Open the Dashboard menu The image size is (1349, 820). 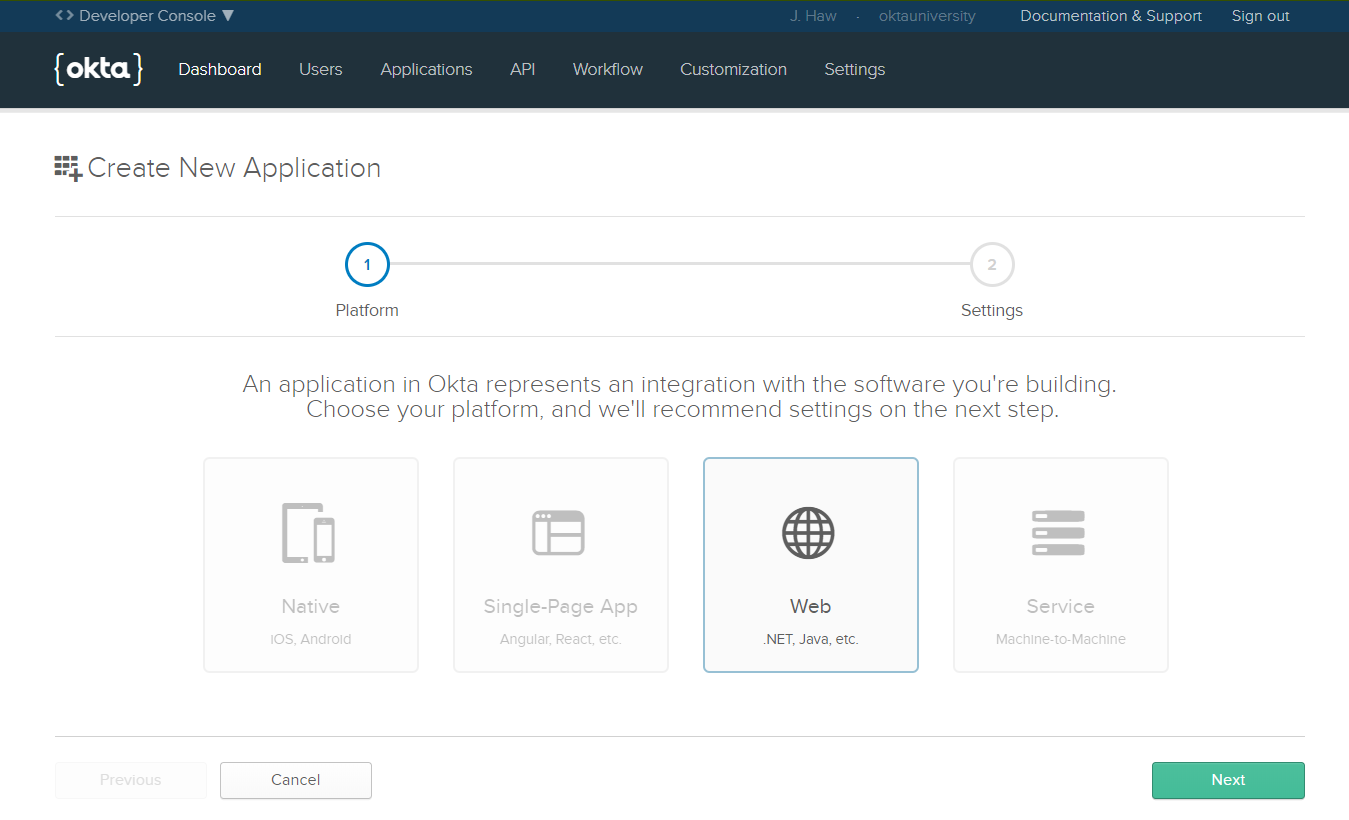(220, 69)
